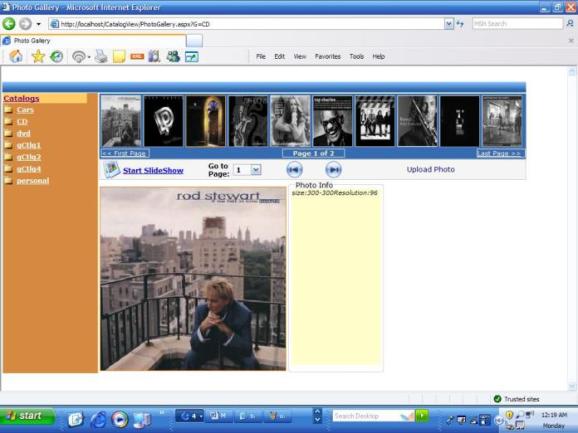The image size is (578, 433).
Task: Open the Go to Page dropdown
Action: (248, 170)
